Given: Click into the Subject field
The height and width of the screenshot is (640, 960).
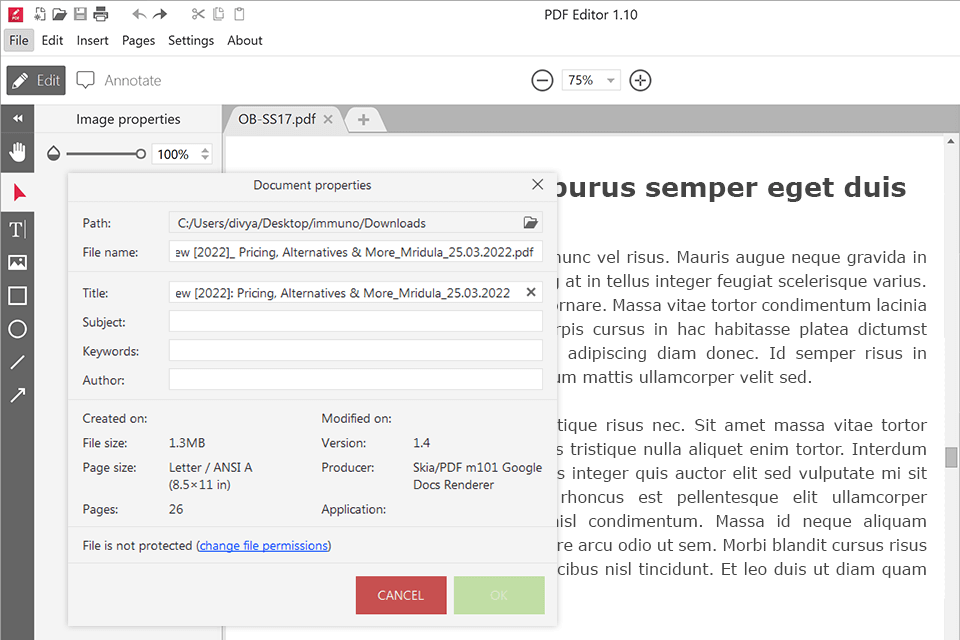Looking at the screenshot, I should (356, 322).
